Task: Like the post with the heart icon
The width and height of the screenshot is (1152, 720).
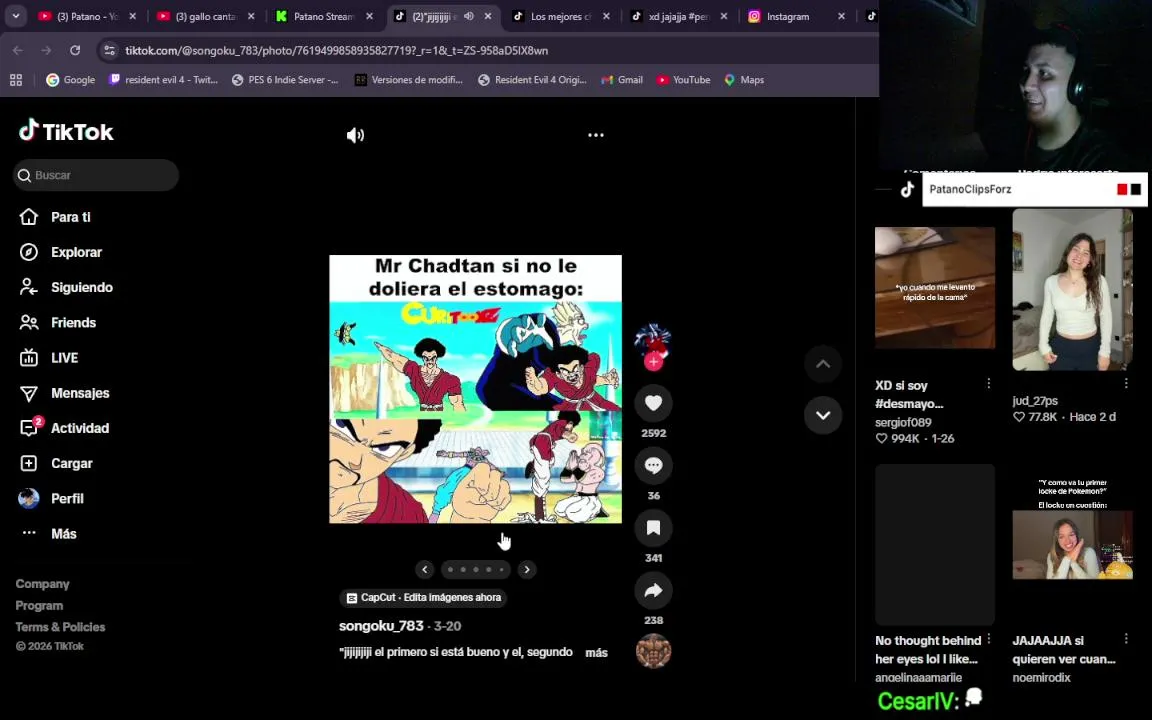Action: tap(653, 403)
